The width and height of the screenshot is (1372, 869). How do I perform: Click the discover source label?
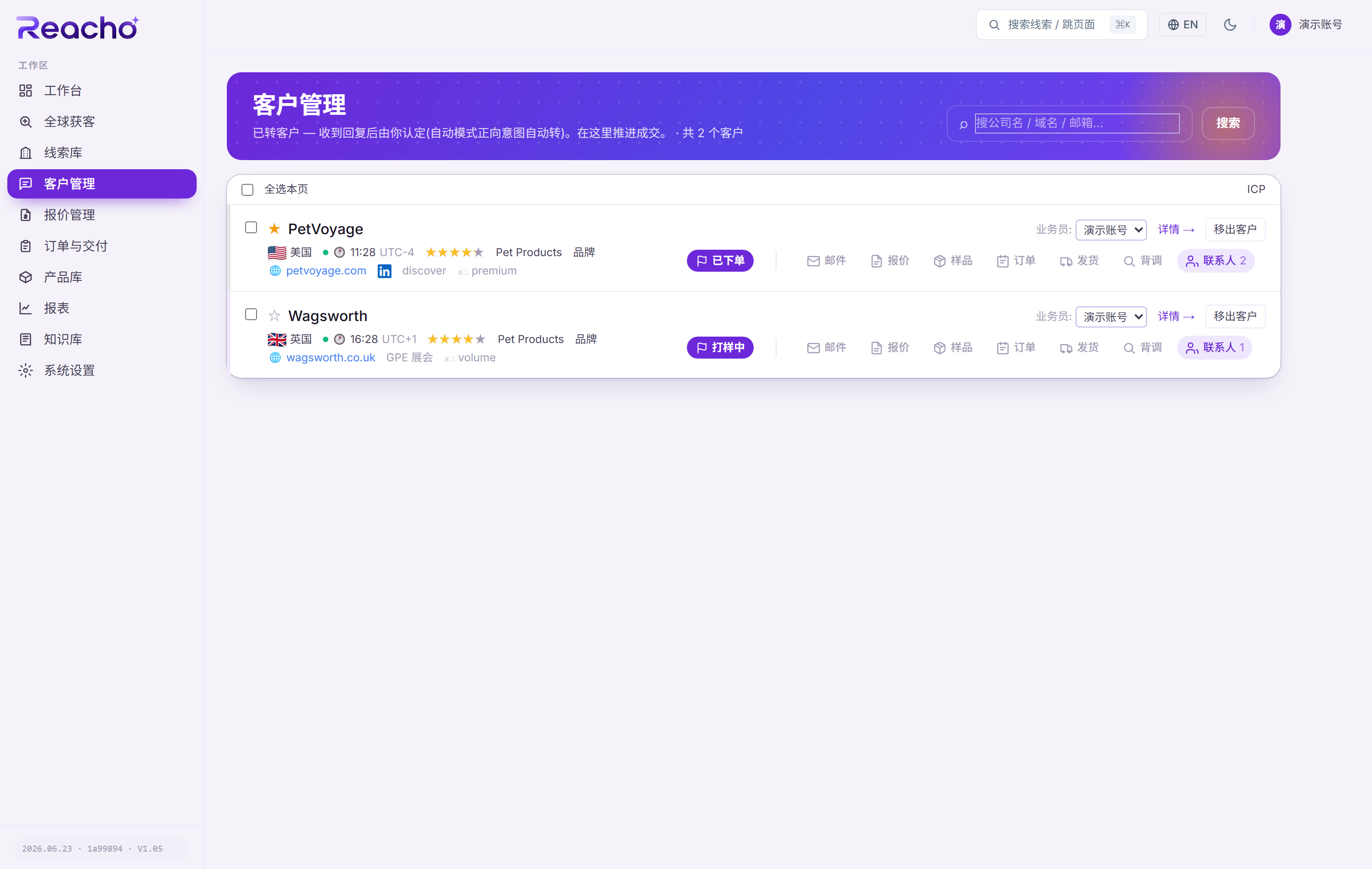click(424, 271)
